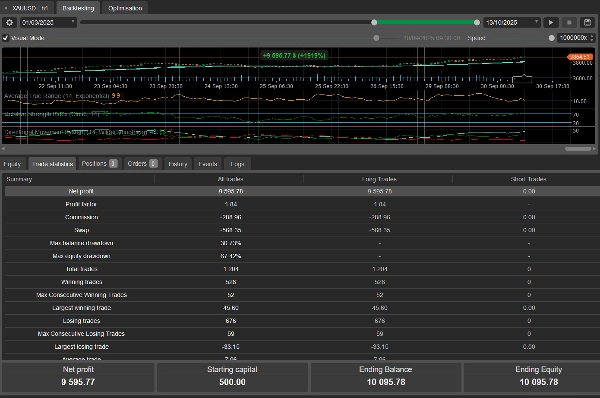
Task: Toggle the Visual Mode checkbox
Action: coord(5,38)
